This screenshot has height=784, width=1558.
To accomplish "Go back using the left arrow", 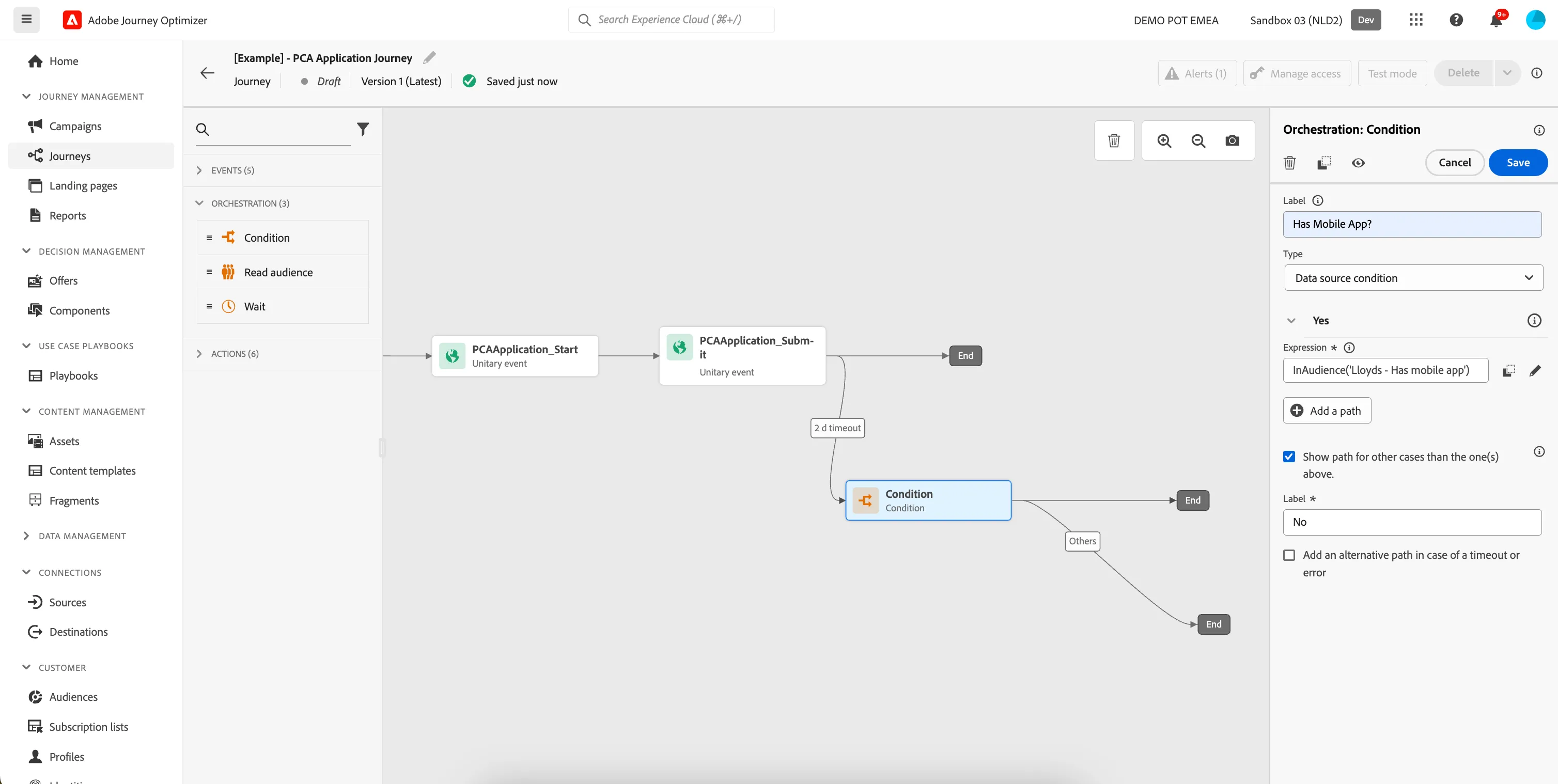I will pos(208,73).
